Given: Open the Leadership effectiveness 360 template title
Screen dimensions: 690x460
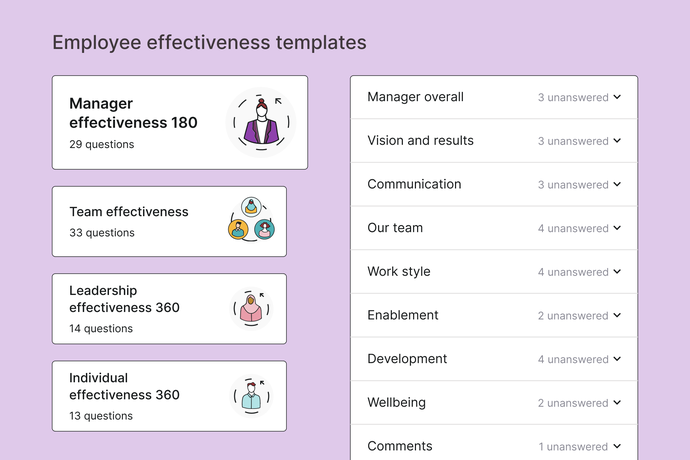Looking at the screenshot, I should pos(124,299).
